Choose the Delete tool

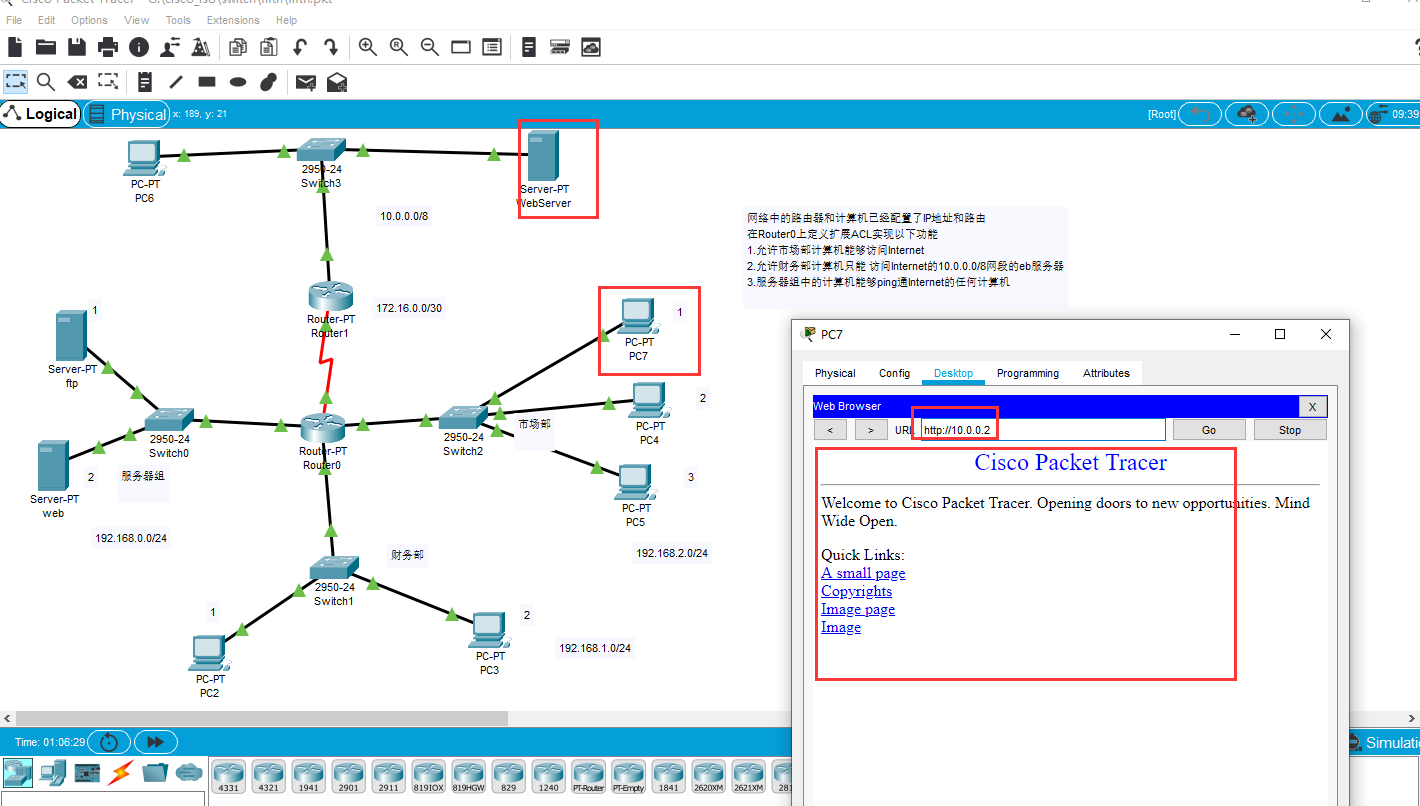[77, 82]
